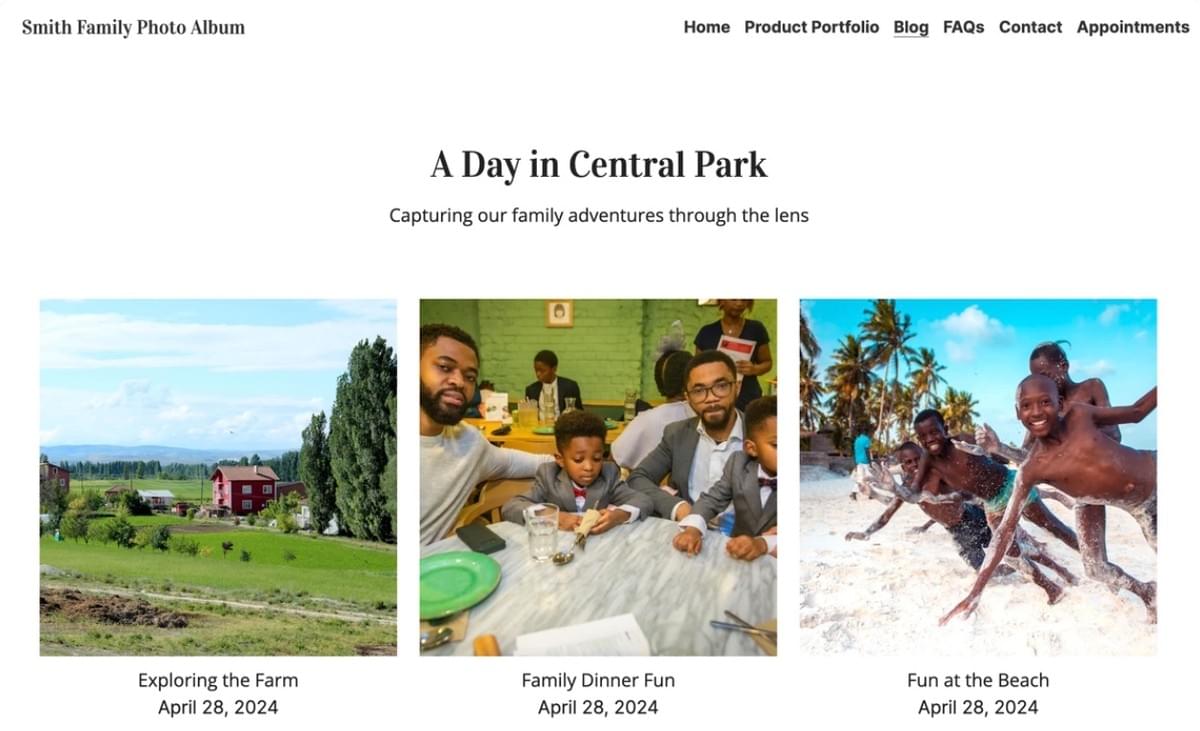Image resolution: width=1200 pixels, height=731 pixels.
Task: Open the Family Dinner Fun post title
Action: point(598,680)
